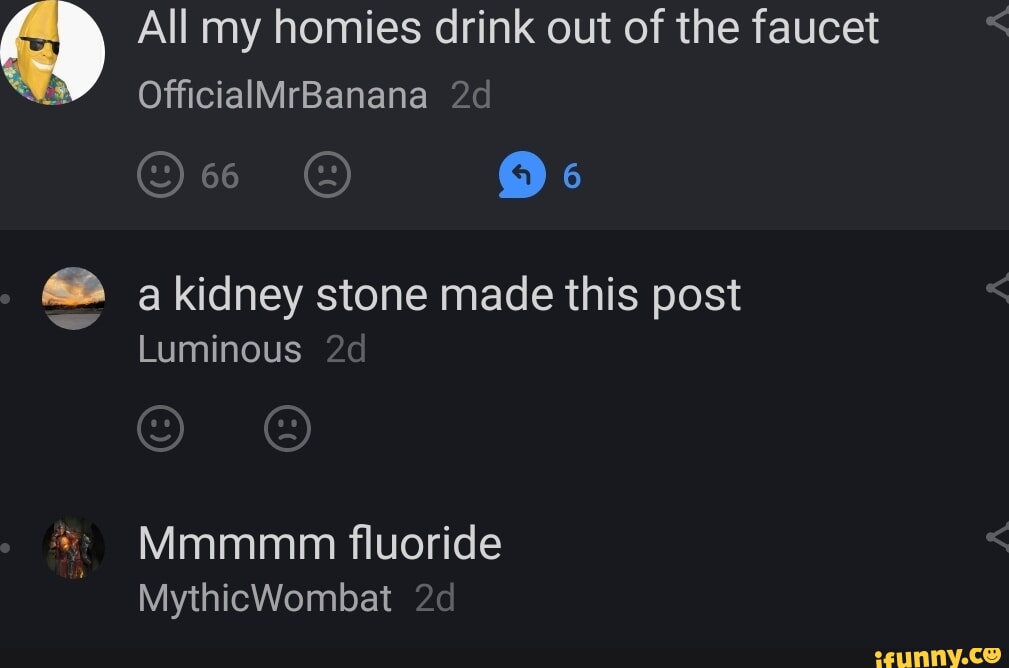Viewport: 1009px width, 668px height.
Task: Toggle the smile reaction on the kidney stone comment
Action: coord(161,428)
